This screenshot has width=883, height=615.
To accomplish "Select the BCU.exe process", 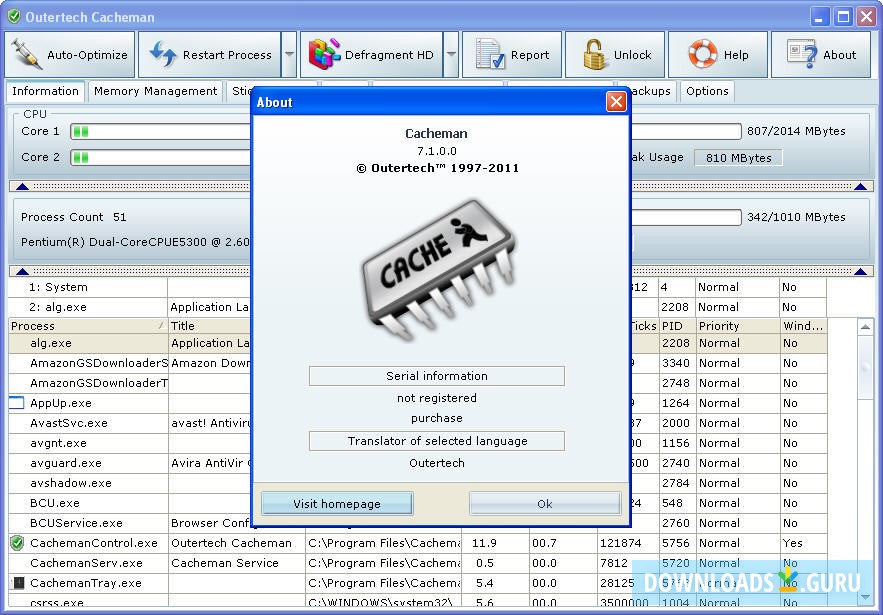I will pyautogui.click(x=418, y=503).
